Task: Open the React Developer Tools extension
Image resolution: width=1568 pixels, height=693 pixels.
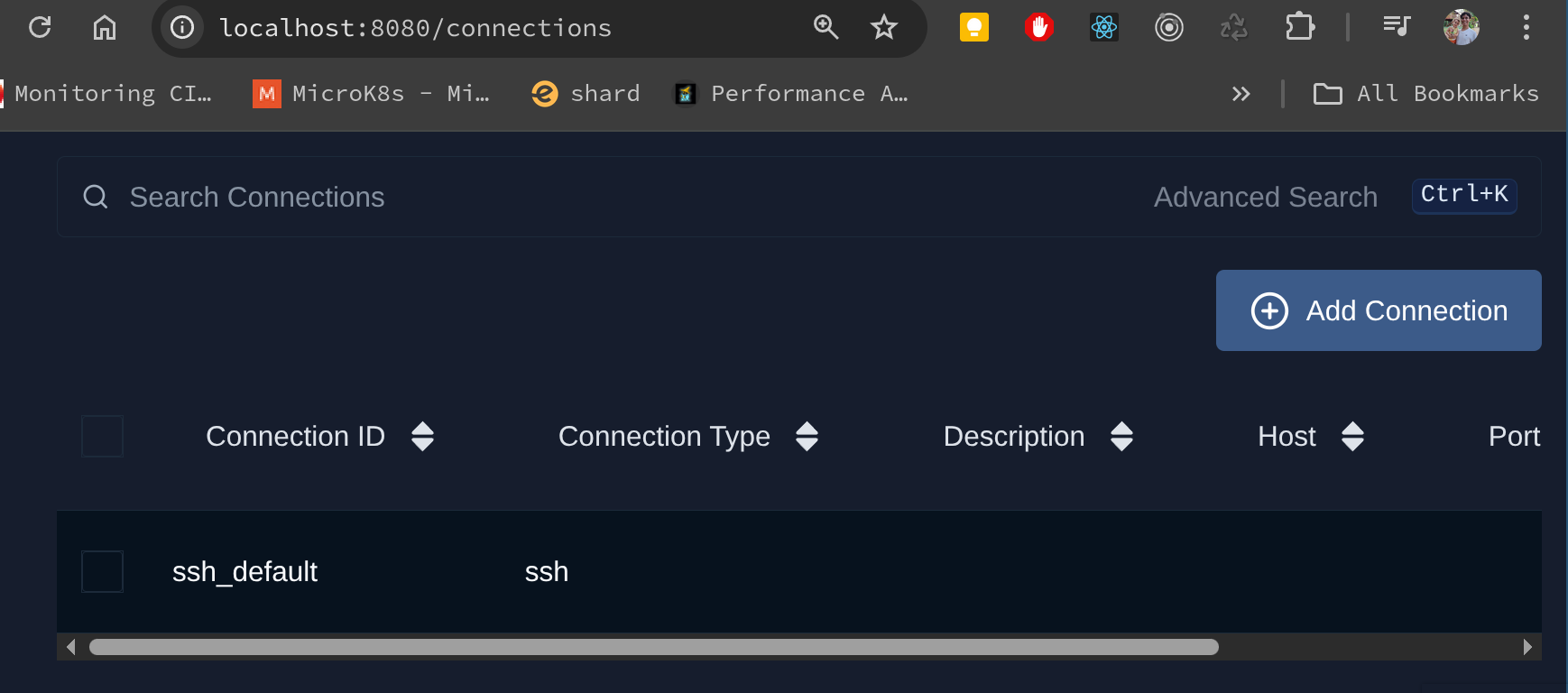Action: click(1103, 27)
